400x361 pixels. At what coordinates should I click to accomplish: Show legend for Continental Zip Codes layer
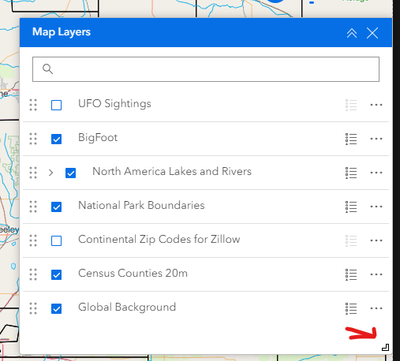351,241
